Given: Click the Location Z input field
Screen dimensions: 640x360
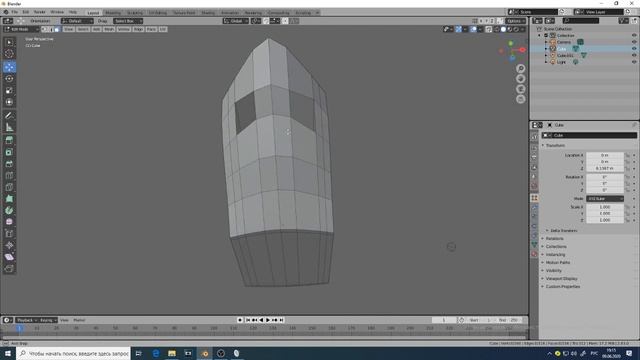Looking at the screenshot, I should (605, 168).
